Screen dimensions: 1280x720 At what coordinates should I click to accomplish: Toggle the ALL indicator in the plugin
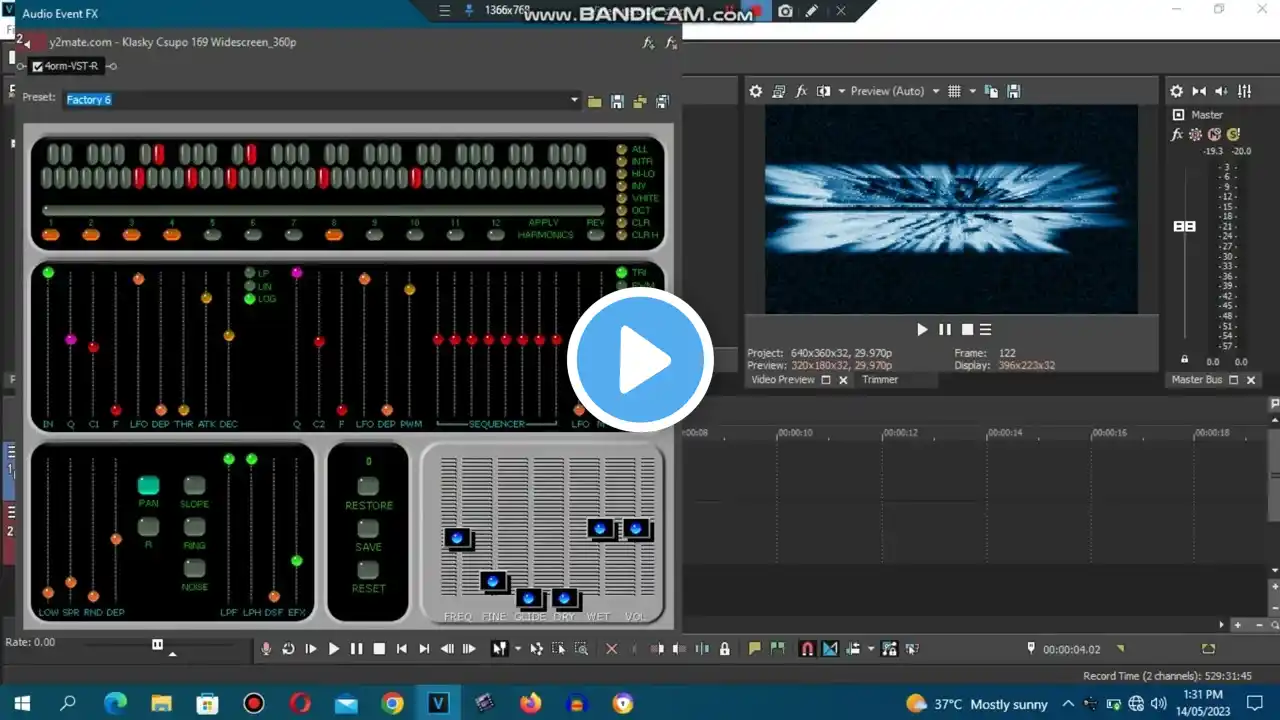click(x=621, y=150)
